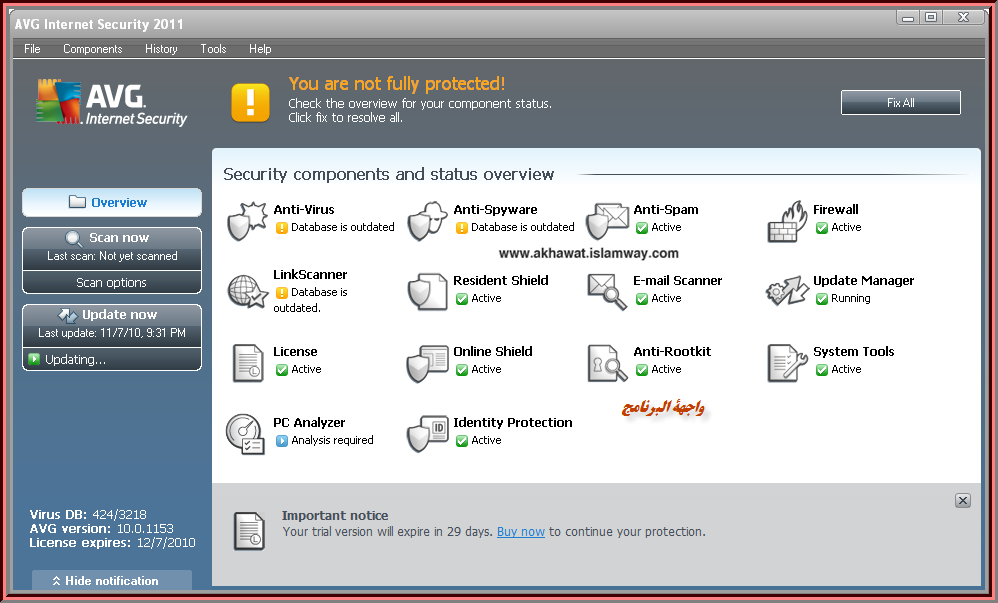This screenshot has height=603, width=998.
Task: Click the magnifier icon on Scan now
Action: click(74, 239)
